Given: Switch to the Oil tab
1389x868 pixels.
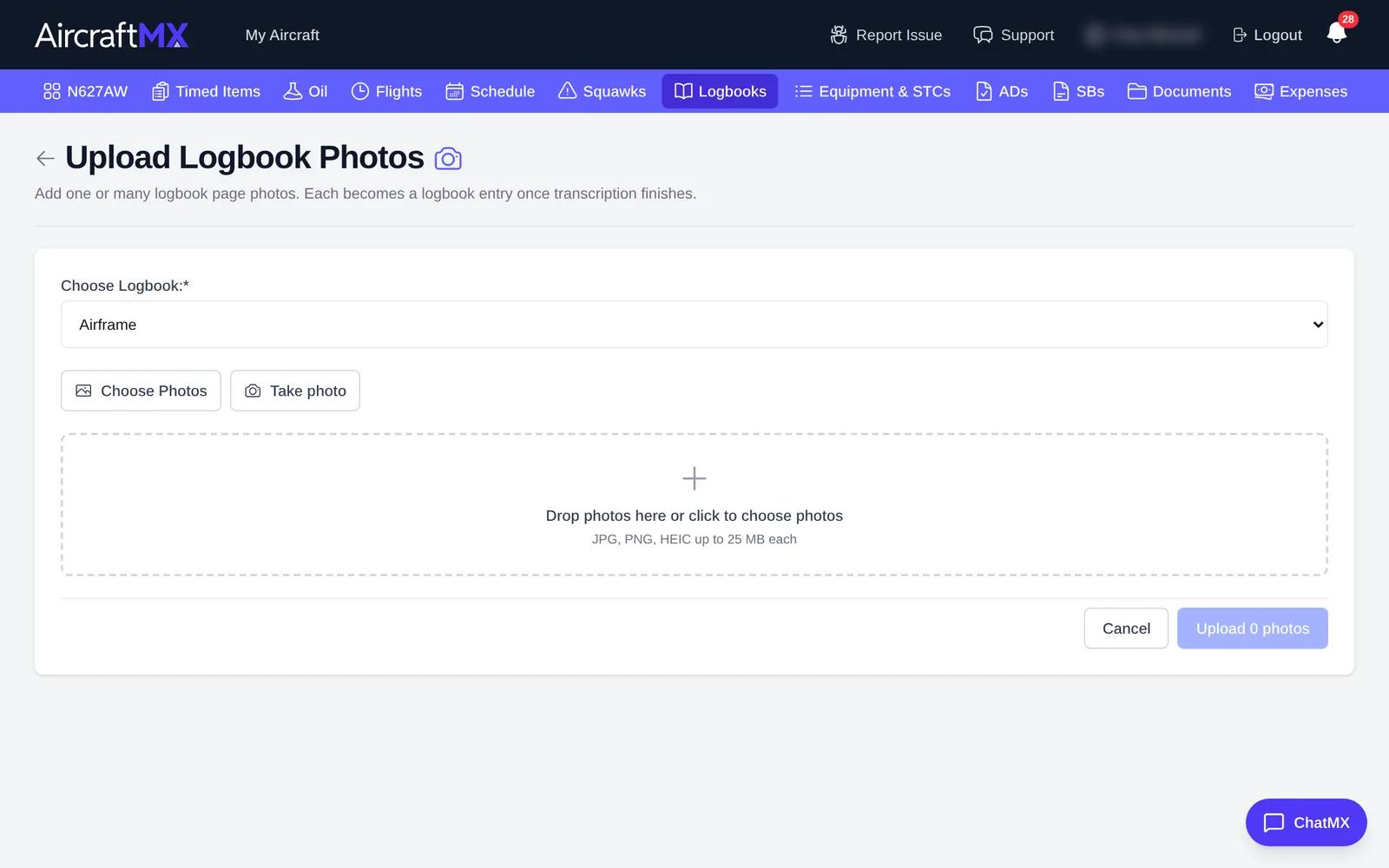Looking at the screenshot, I should [x=306, y=91].
